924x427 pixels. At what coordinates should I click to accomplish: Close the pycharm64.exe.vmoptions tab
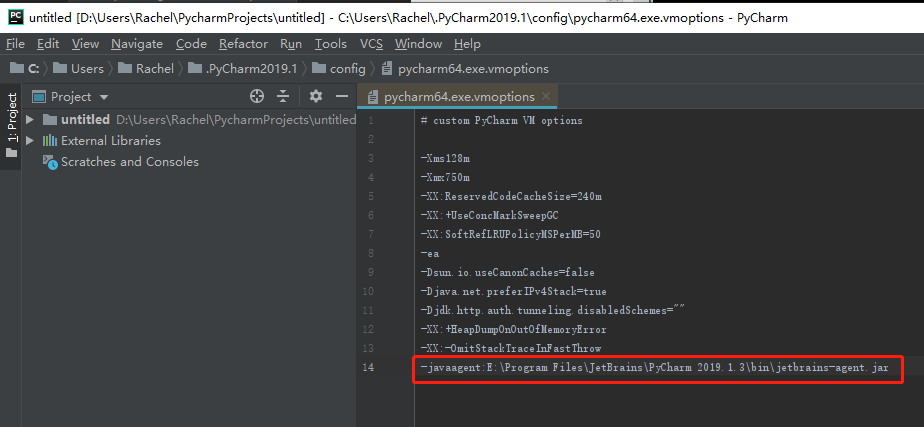(x=546, y=96)
